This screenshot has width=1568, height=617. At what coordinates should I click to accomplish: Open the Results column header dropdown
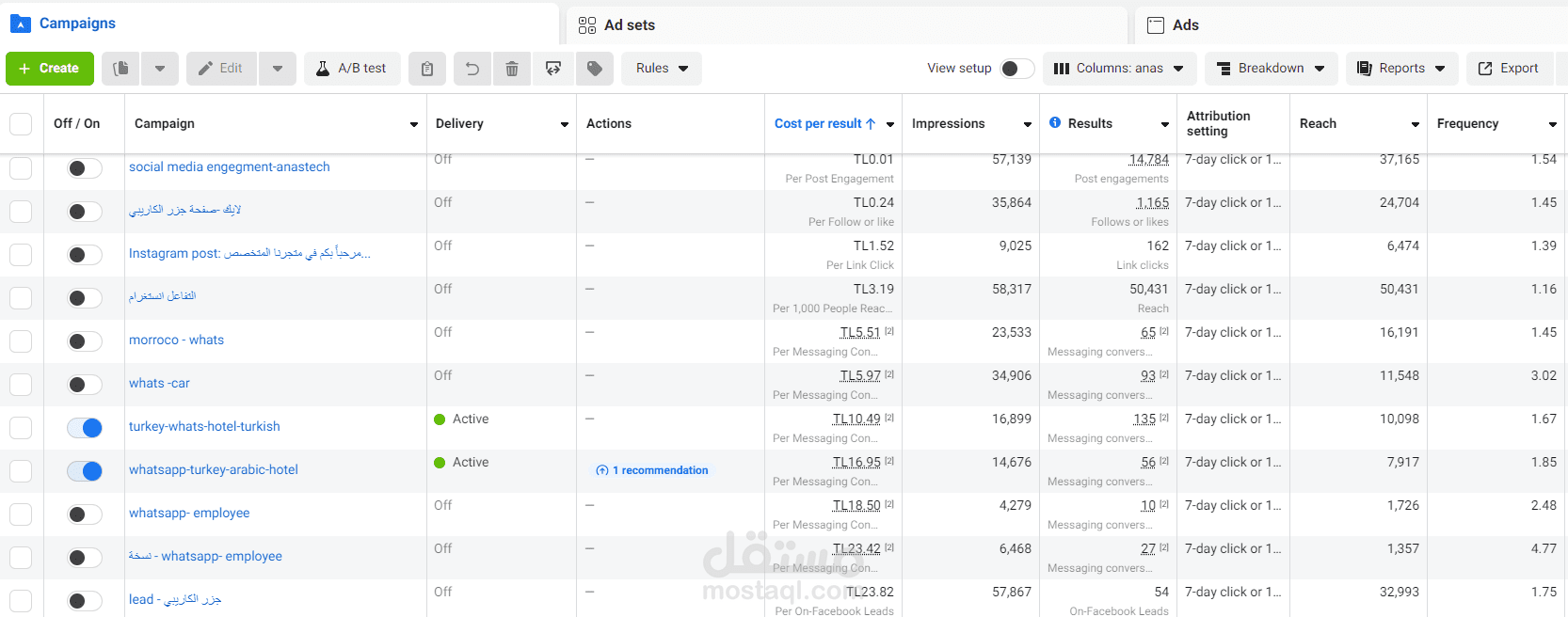[1164, 124]
